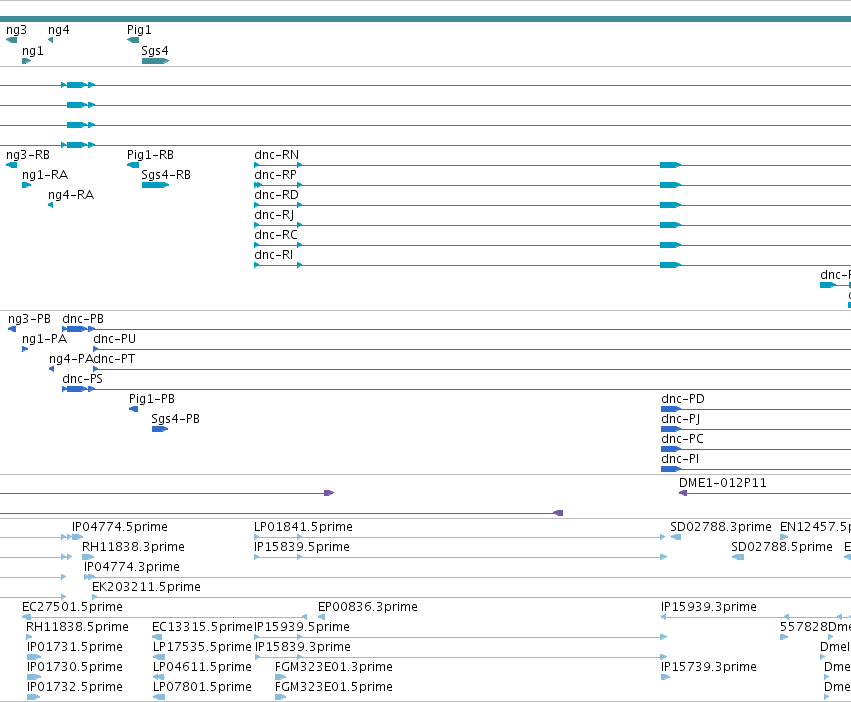
Task: Select the dnc-PC protein label
Action: pyautogui.click(x=682, y=439)
